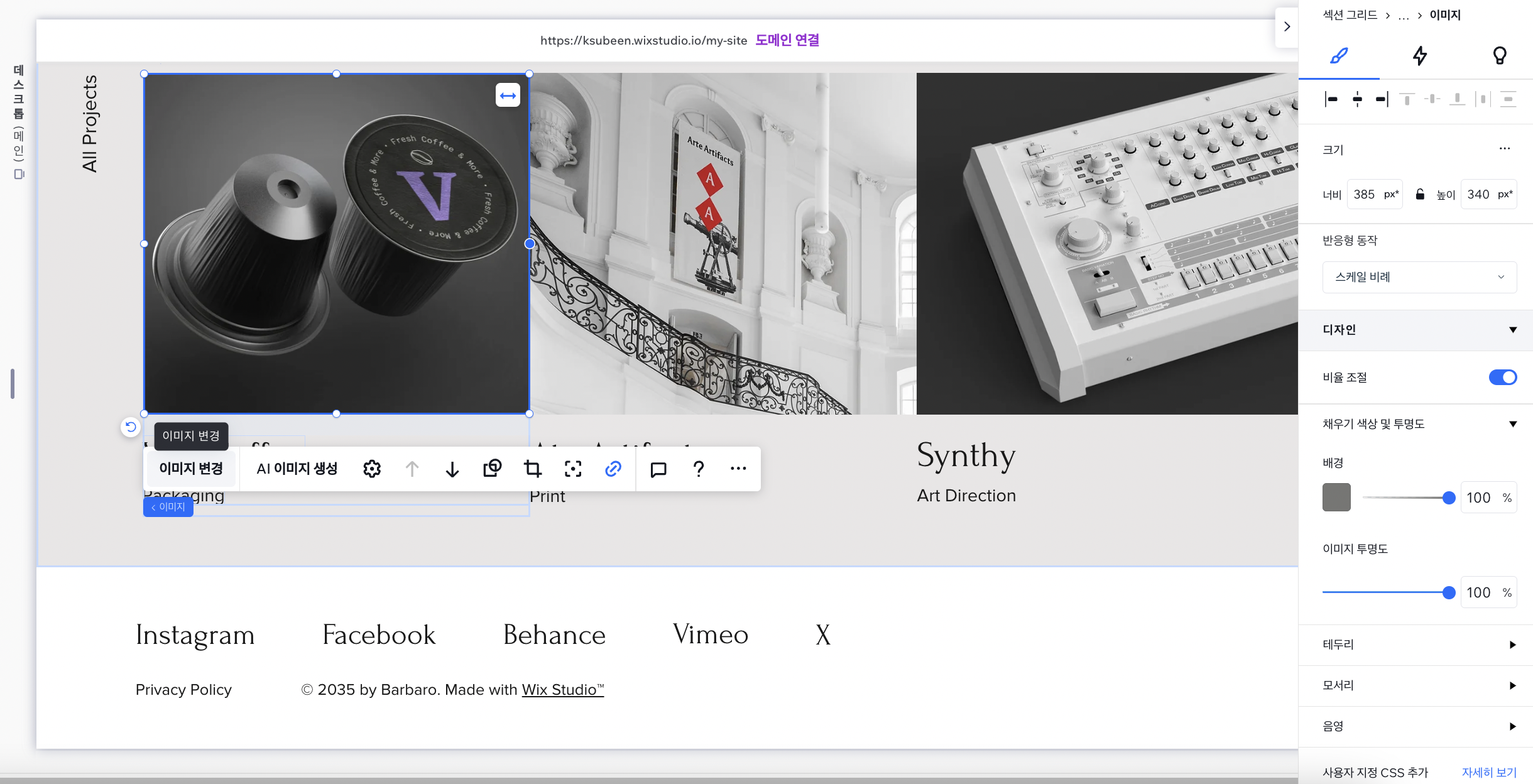The width and height of the screenshot is (1533, 784).
Task: Click the 이미지 변경 button
Action: 191,469
